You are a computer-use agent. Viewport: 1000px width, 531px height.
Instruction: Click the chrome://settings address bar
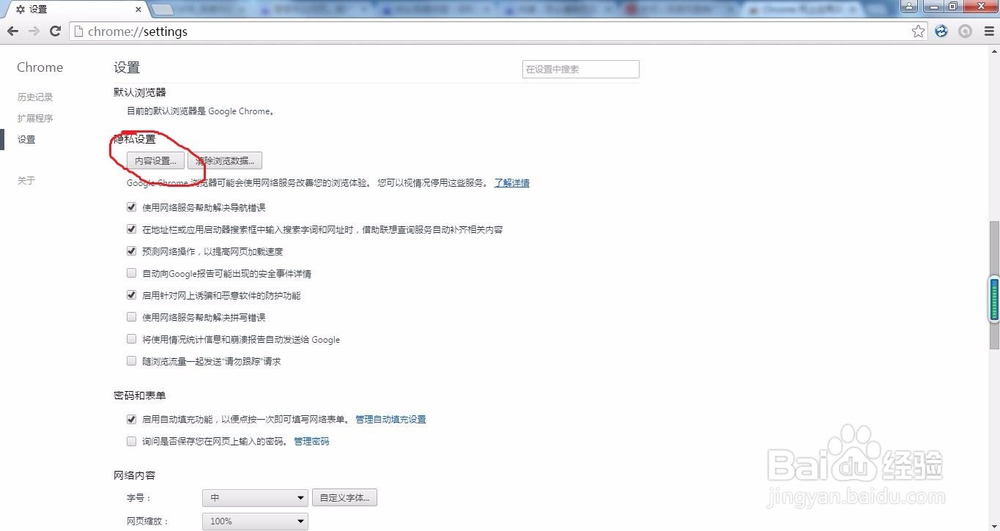coord(497,31)
